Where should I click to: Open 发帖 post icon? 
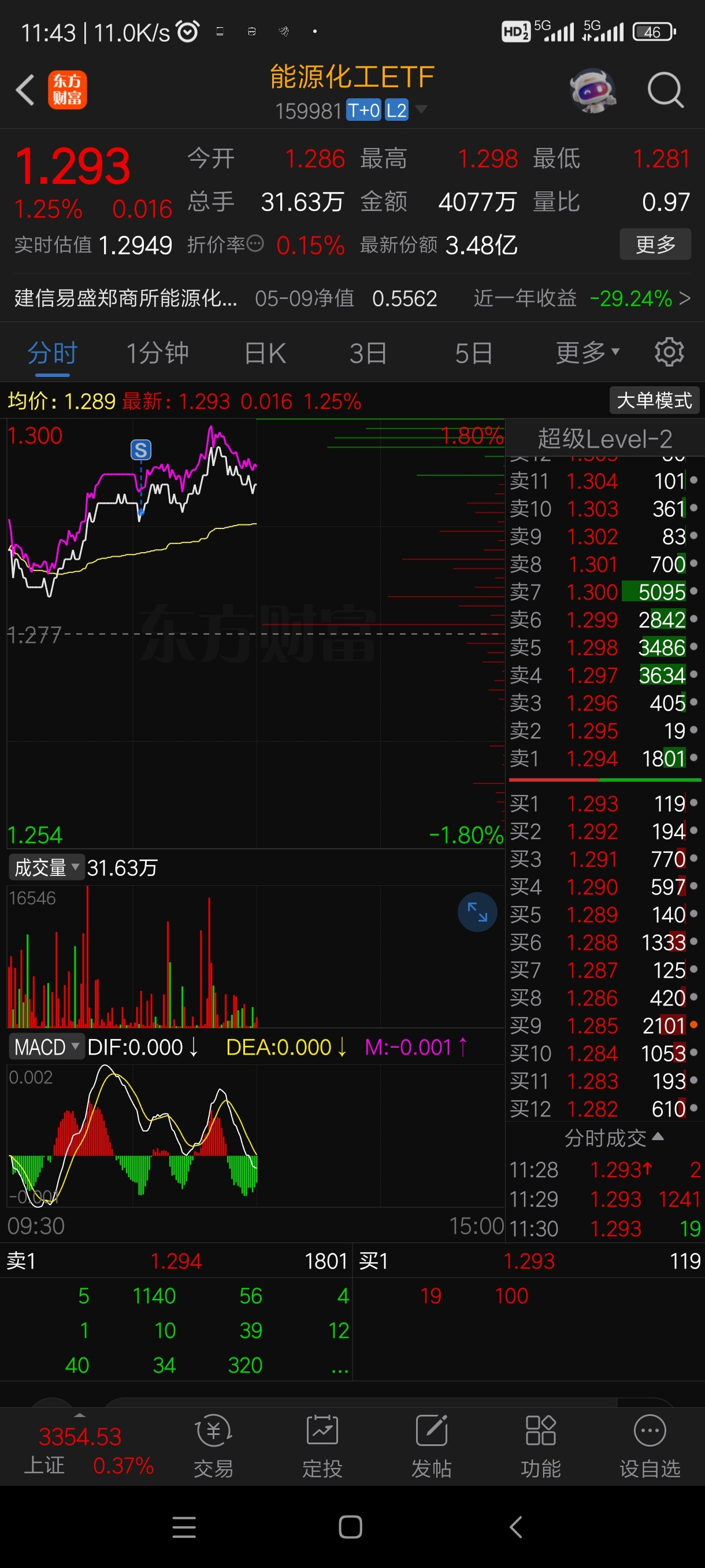[x=431, y=1446]
